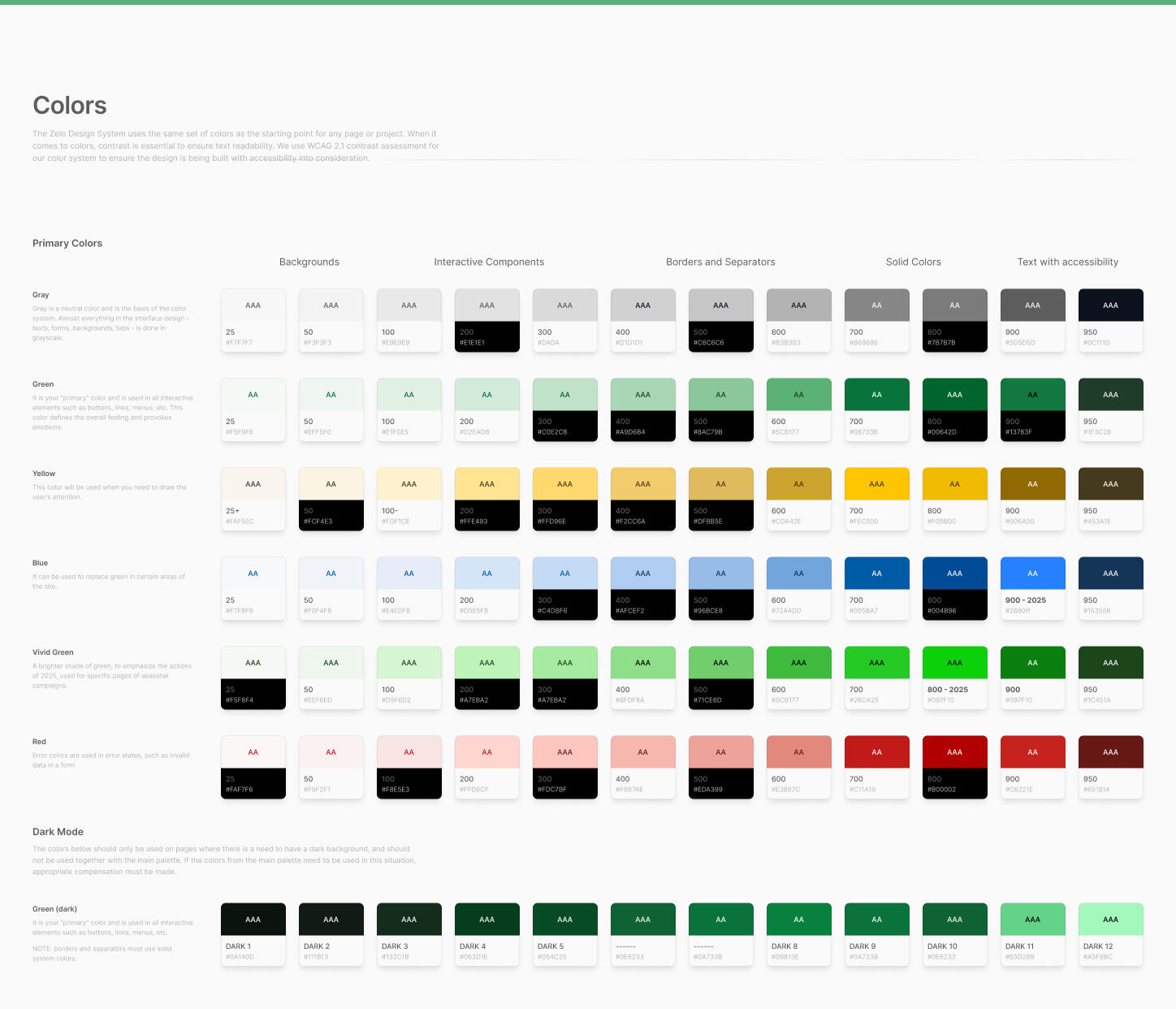Click the Red 25 swatch
The height and width of the screenshot is (1009, 1176).
point(253,767)
